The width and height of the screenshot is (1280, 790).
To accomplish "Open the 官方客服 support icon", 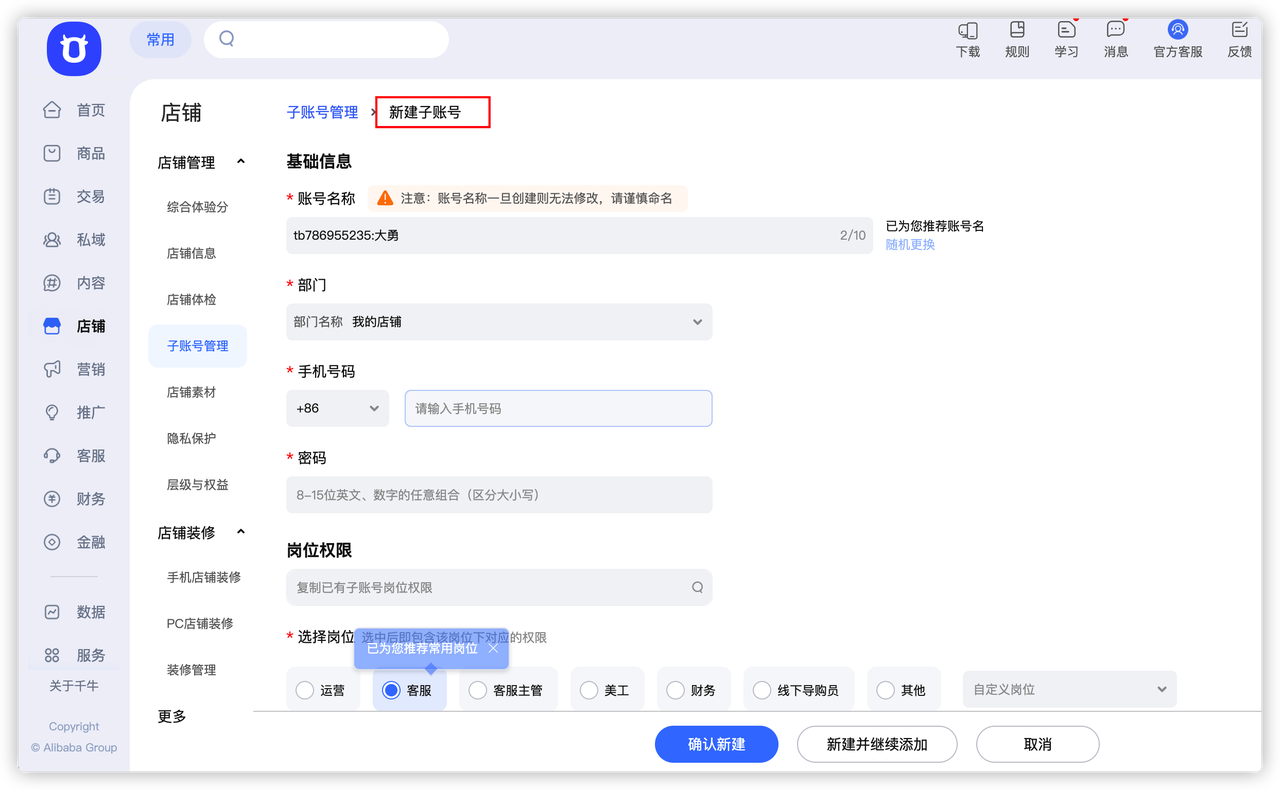I will click(1178, 29).
